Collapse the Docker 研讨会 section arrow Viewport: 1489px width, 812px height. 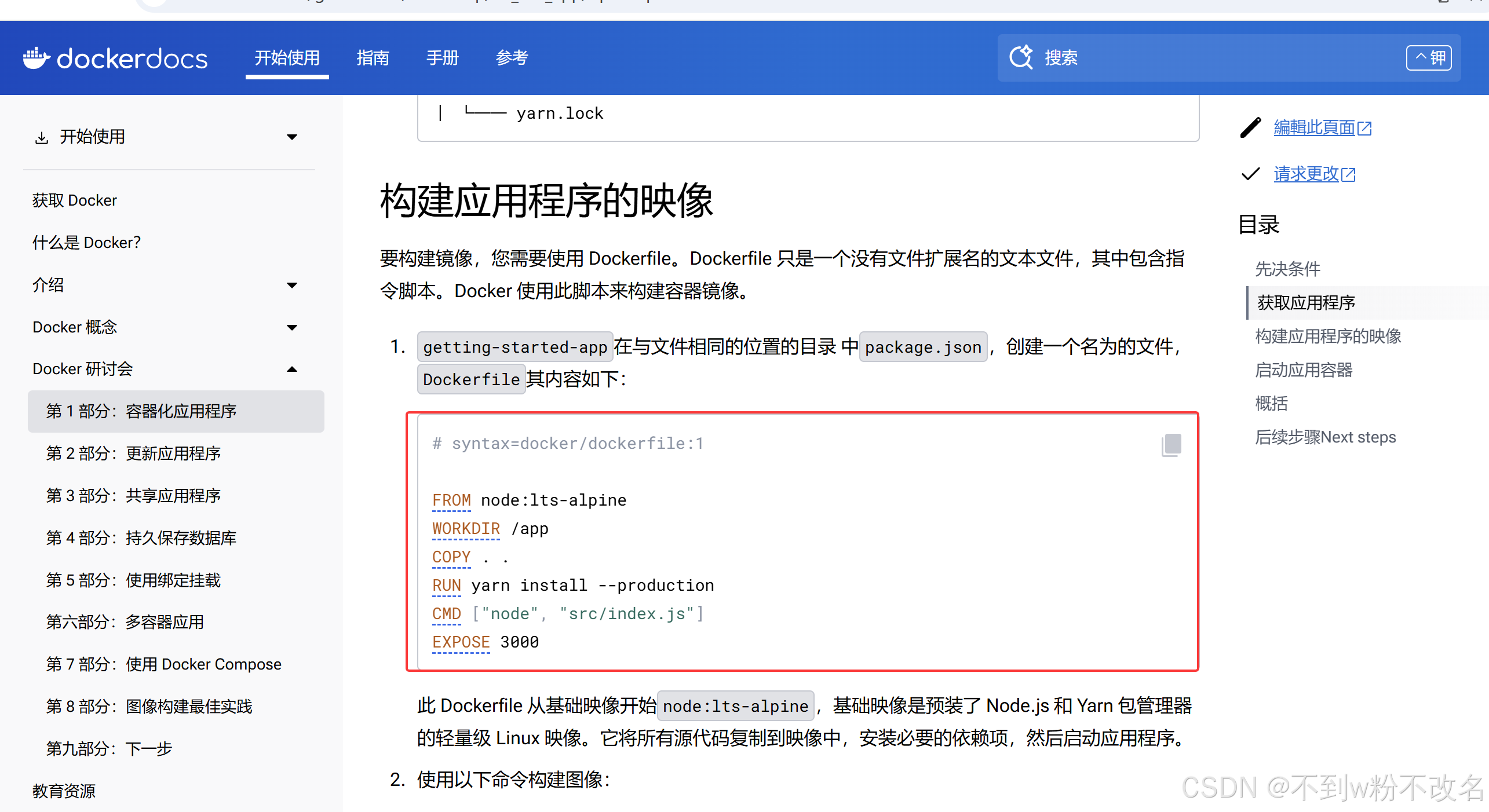tap(292, 369)
